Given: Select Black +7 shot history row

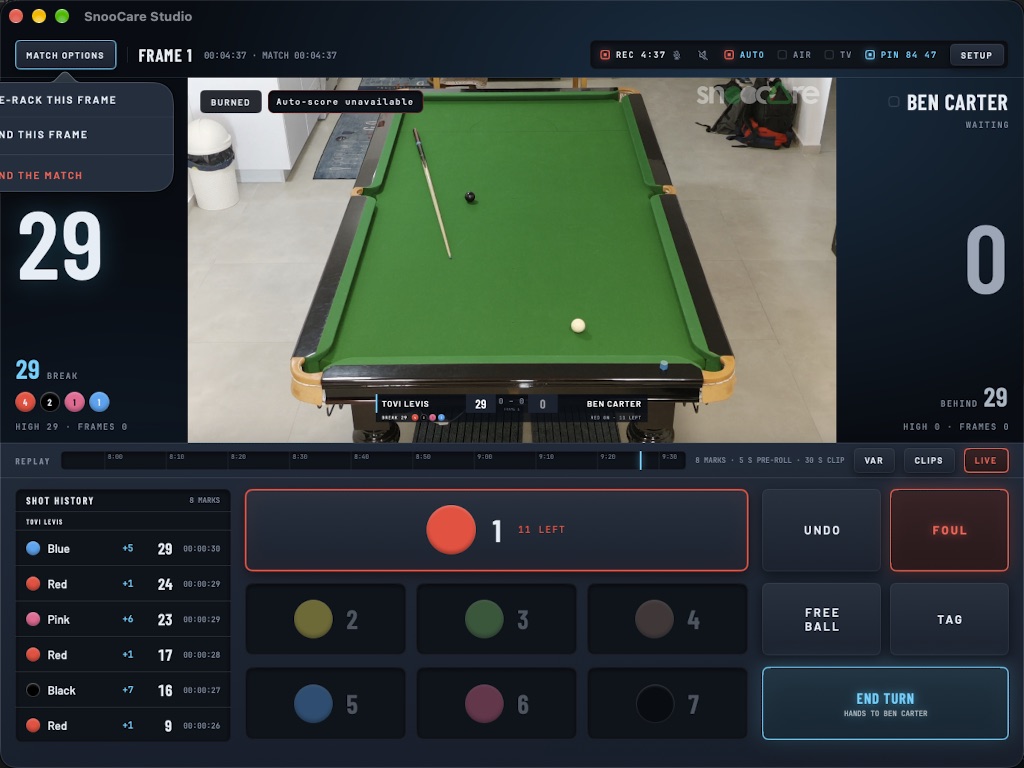Looking at the screenshot, I should click(123, 690).
